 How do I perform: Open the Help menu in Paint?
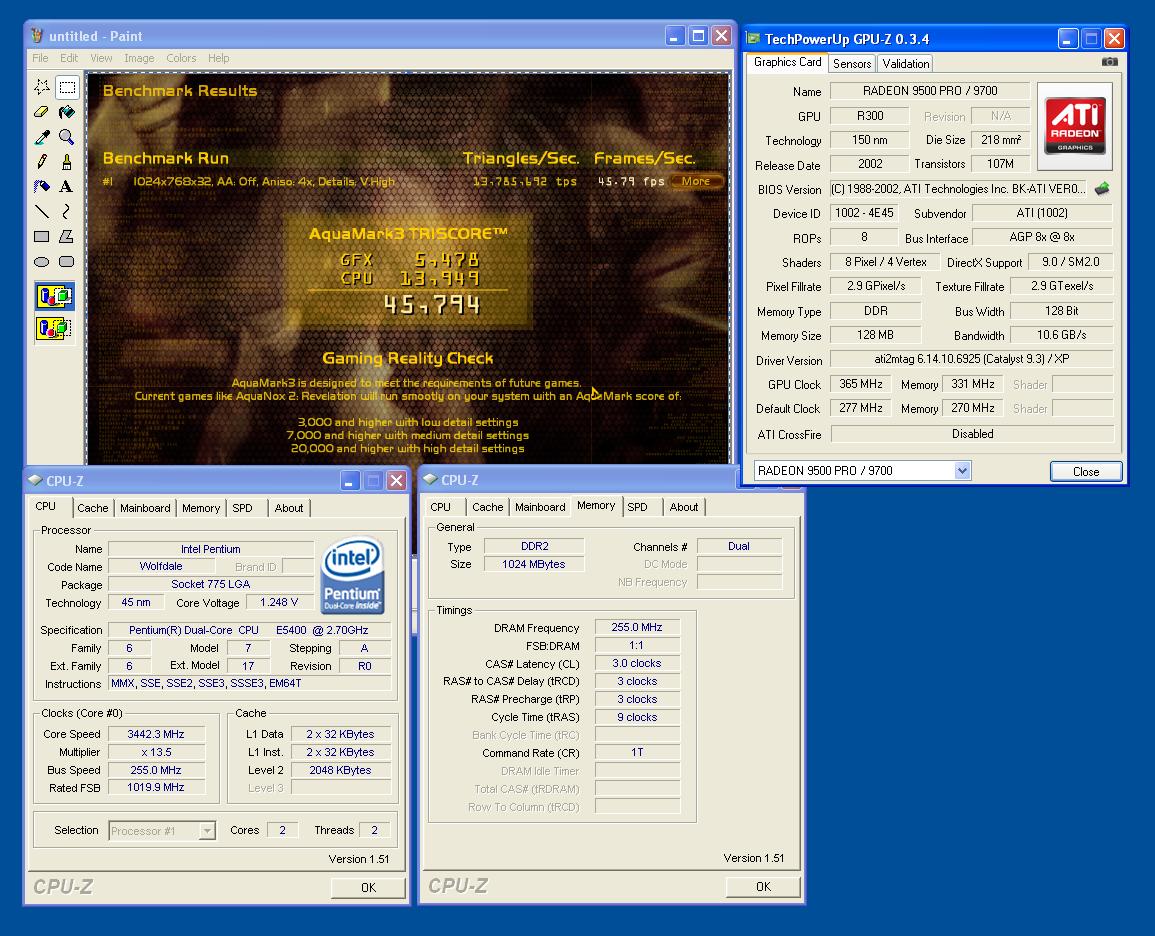coord(219,58)
